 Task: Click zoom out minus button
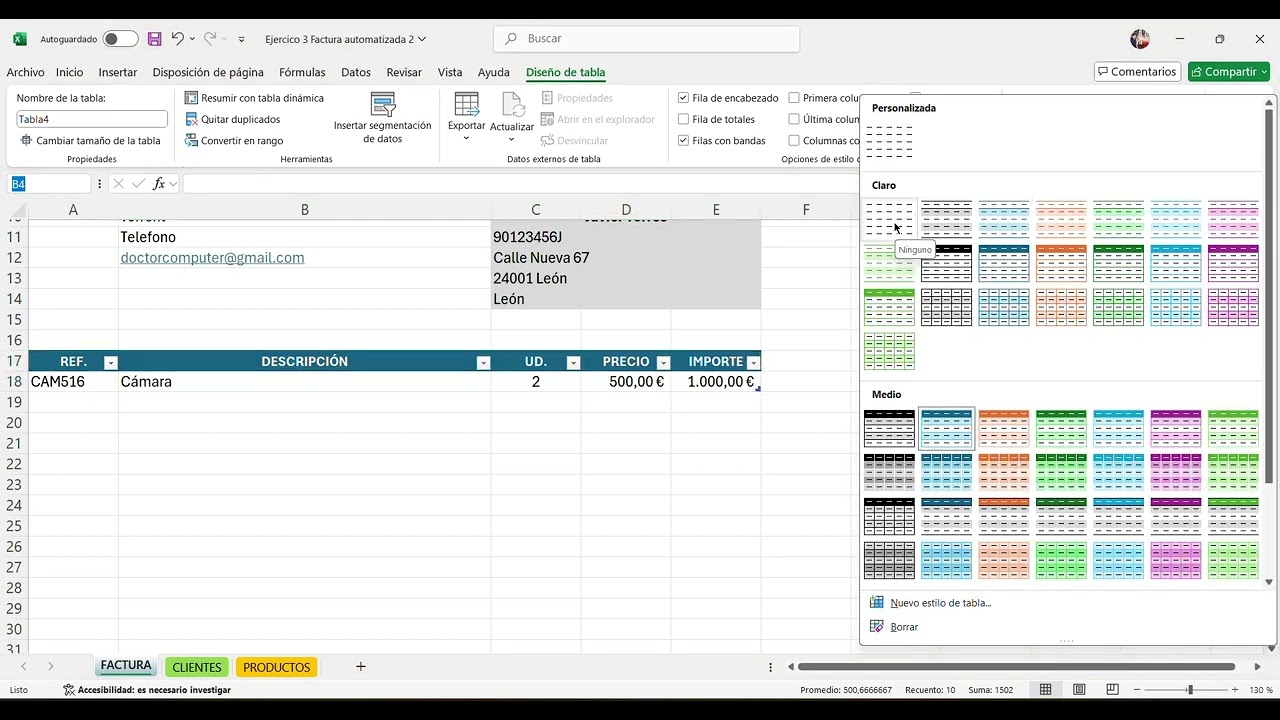point(1137,690)
